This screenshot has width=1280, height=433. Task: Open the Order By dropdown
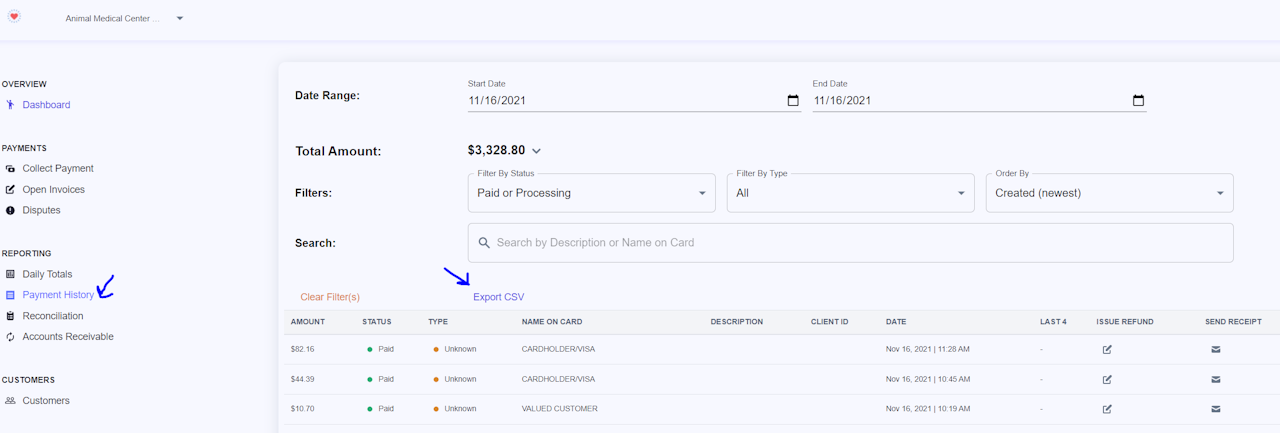(1109, 193)
